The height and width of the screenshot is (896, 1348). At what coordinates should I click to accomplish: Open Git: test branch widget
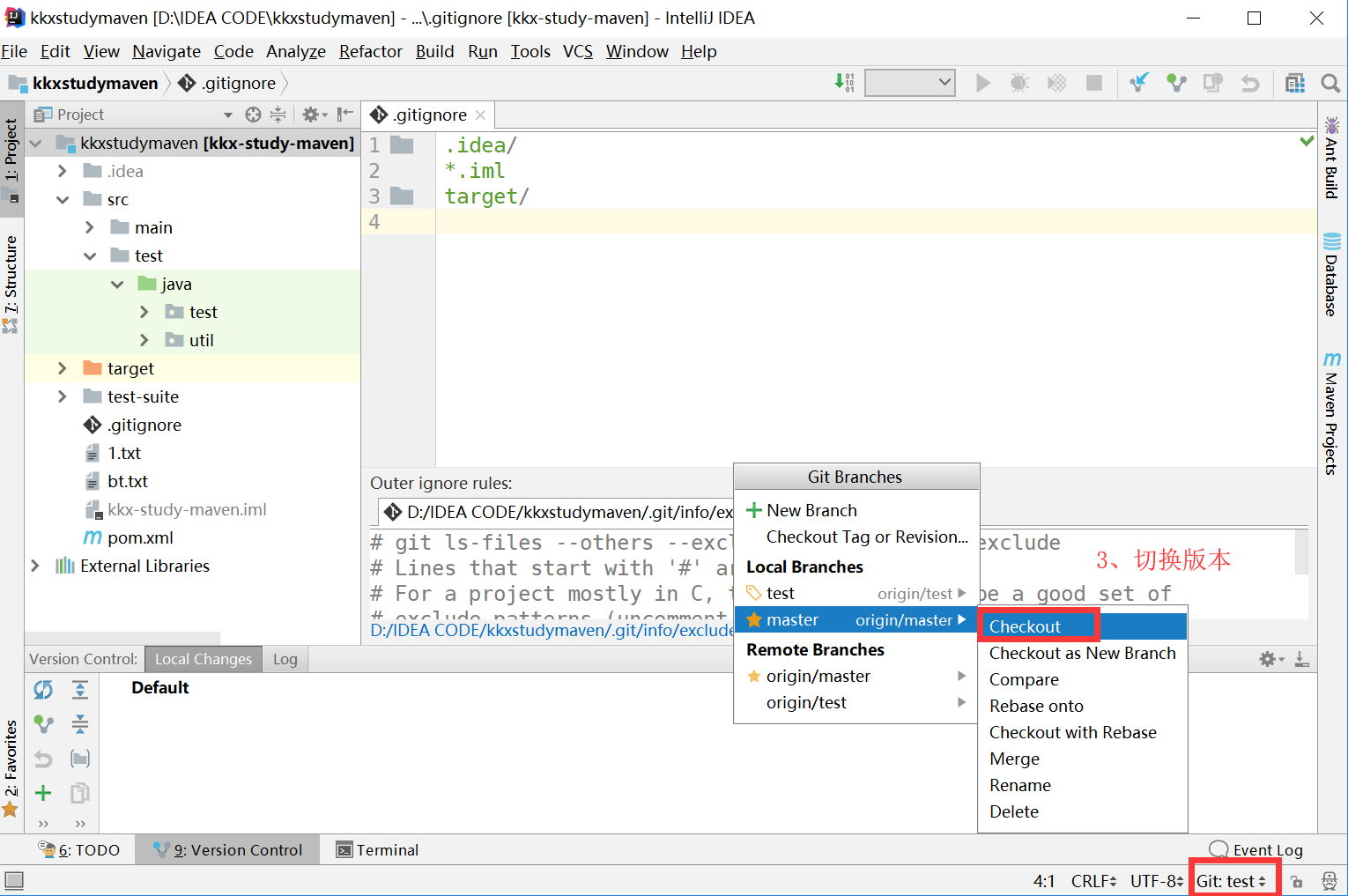[1232, 881]
